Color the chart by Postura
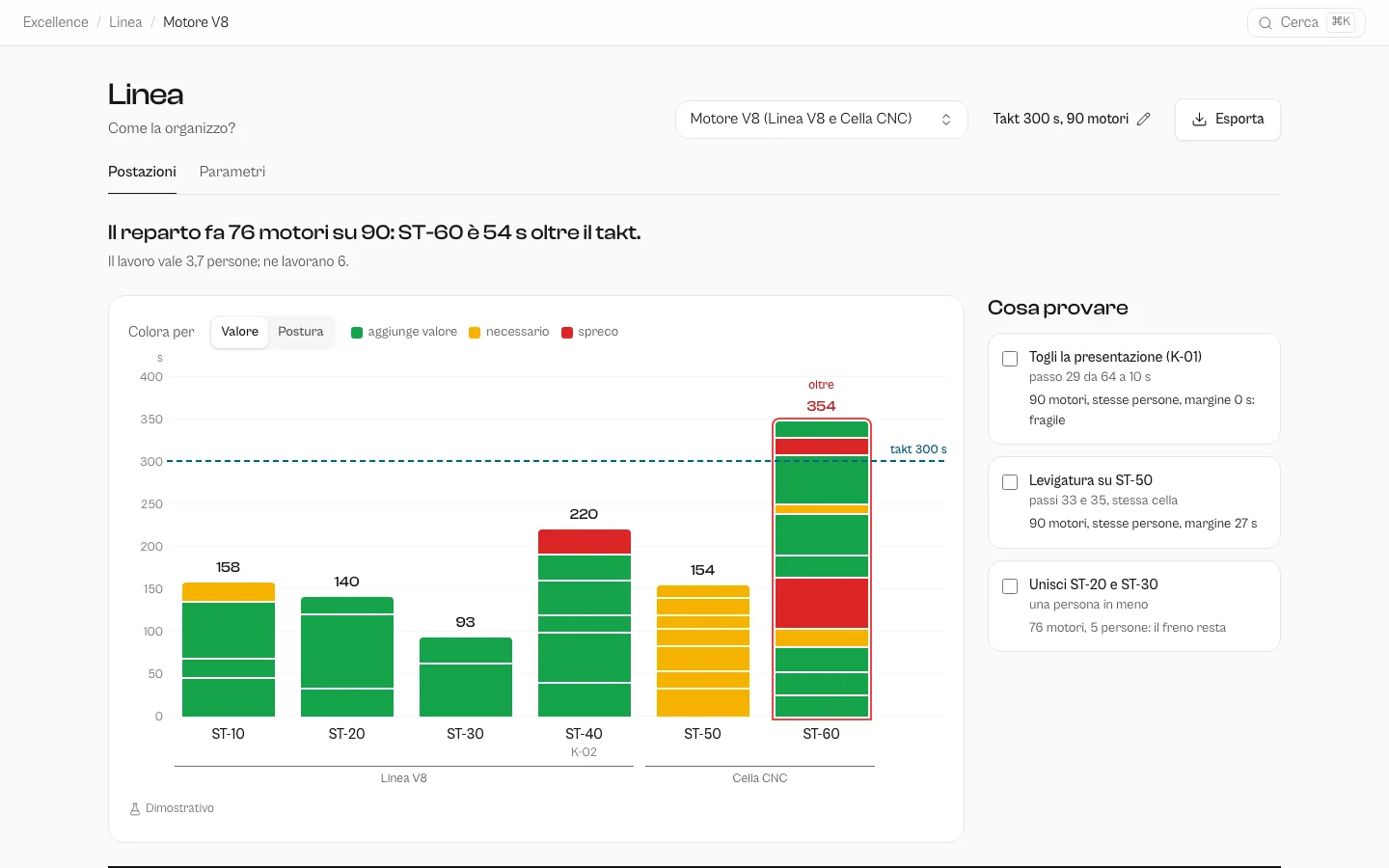Screen dimensions: 1389x868 click(301, 332)
